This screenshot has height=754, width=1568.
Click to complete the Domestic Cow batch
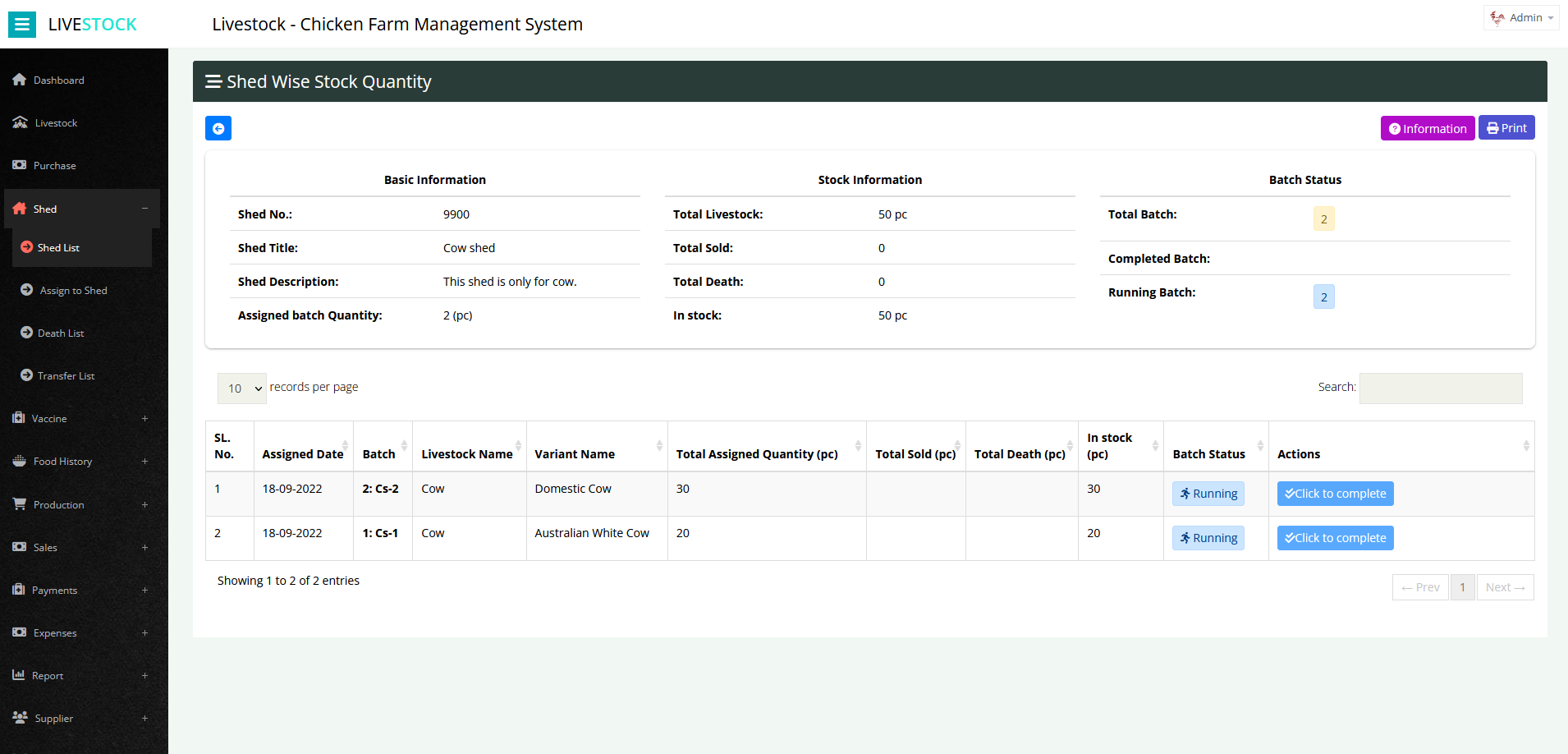tap(1334, 493)
